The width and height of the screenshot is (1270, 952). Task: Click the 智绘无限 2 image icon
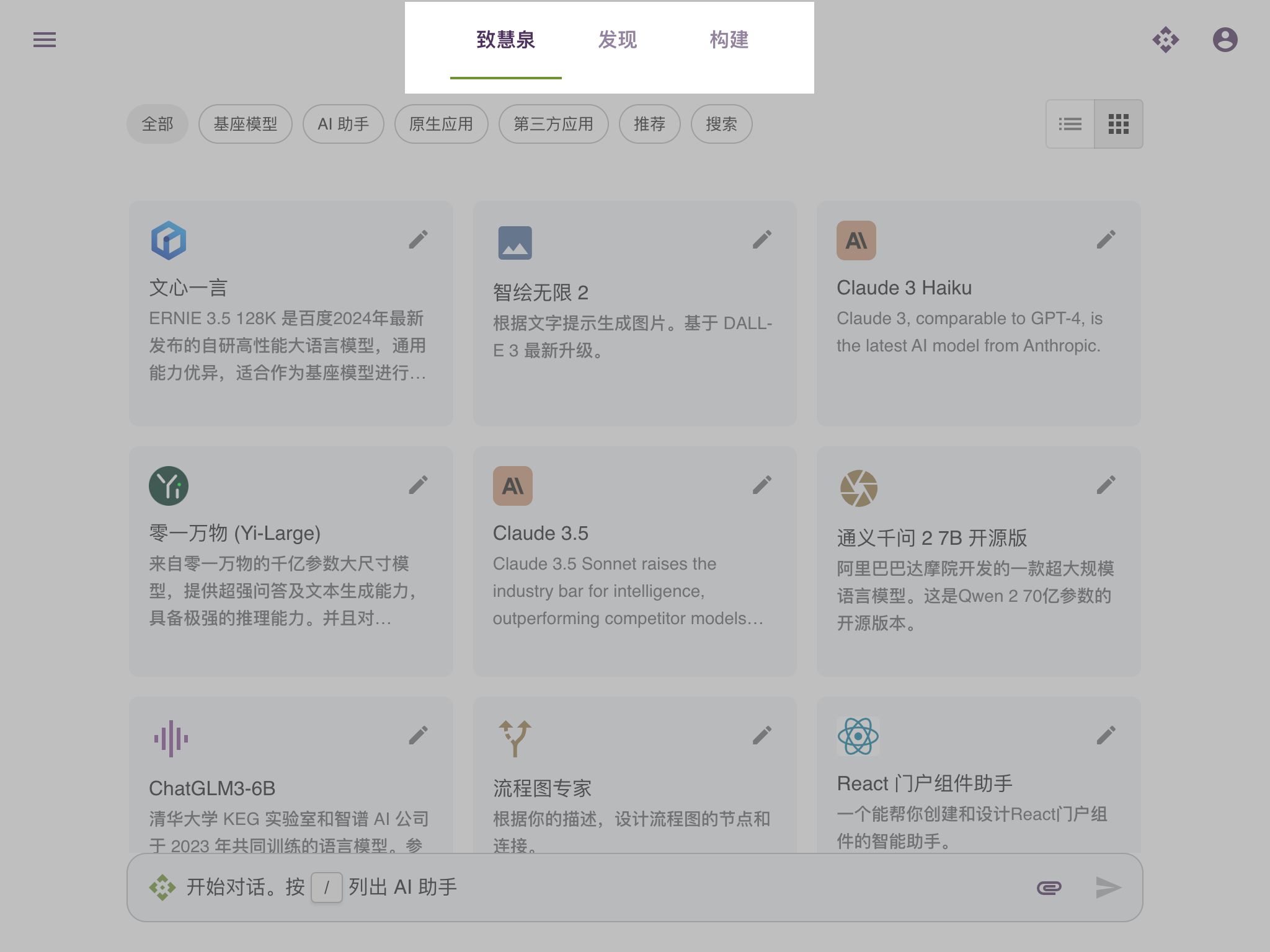tap(515, 243)
